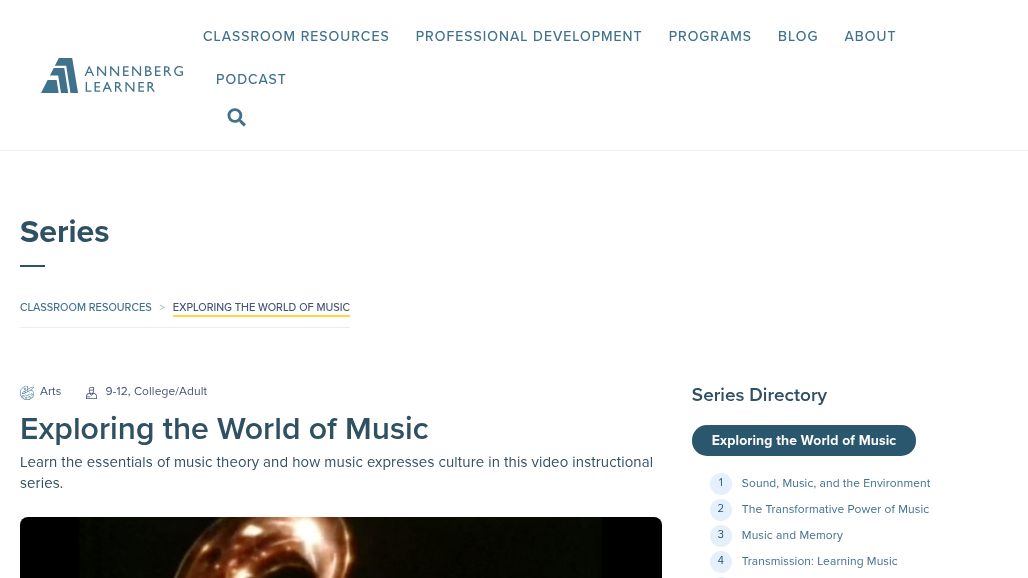Click the episode number 4 badge

[721, 561]
